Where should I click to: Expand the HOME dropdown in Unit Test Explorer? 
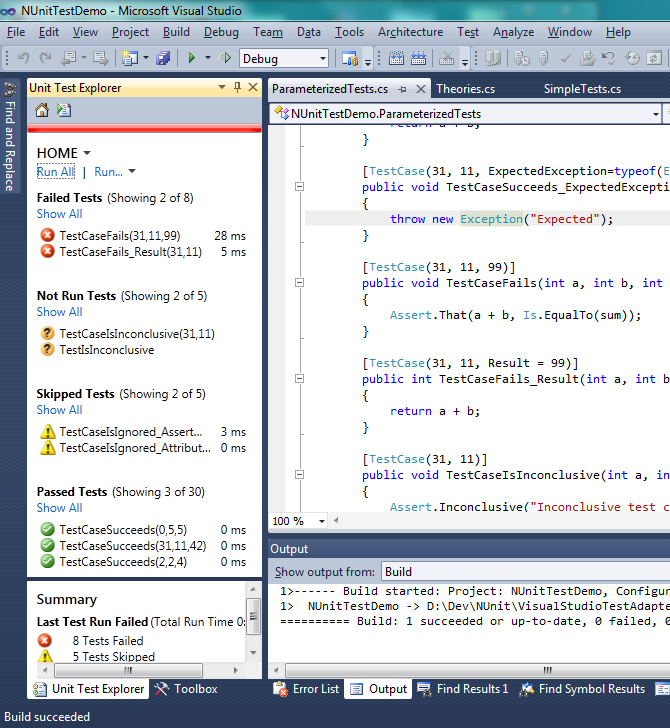[x=87, y=153]
